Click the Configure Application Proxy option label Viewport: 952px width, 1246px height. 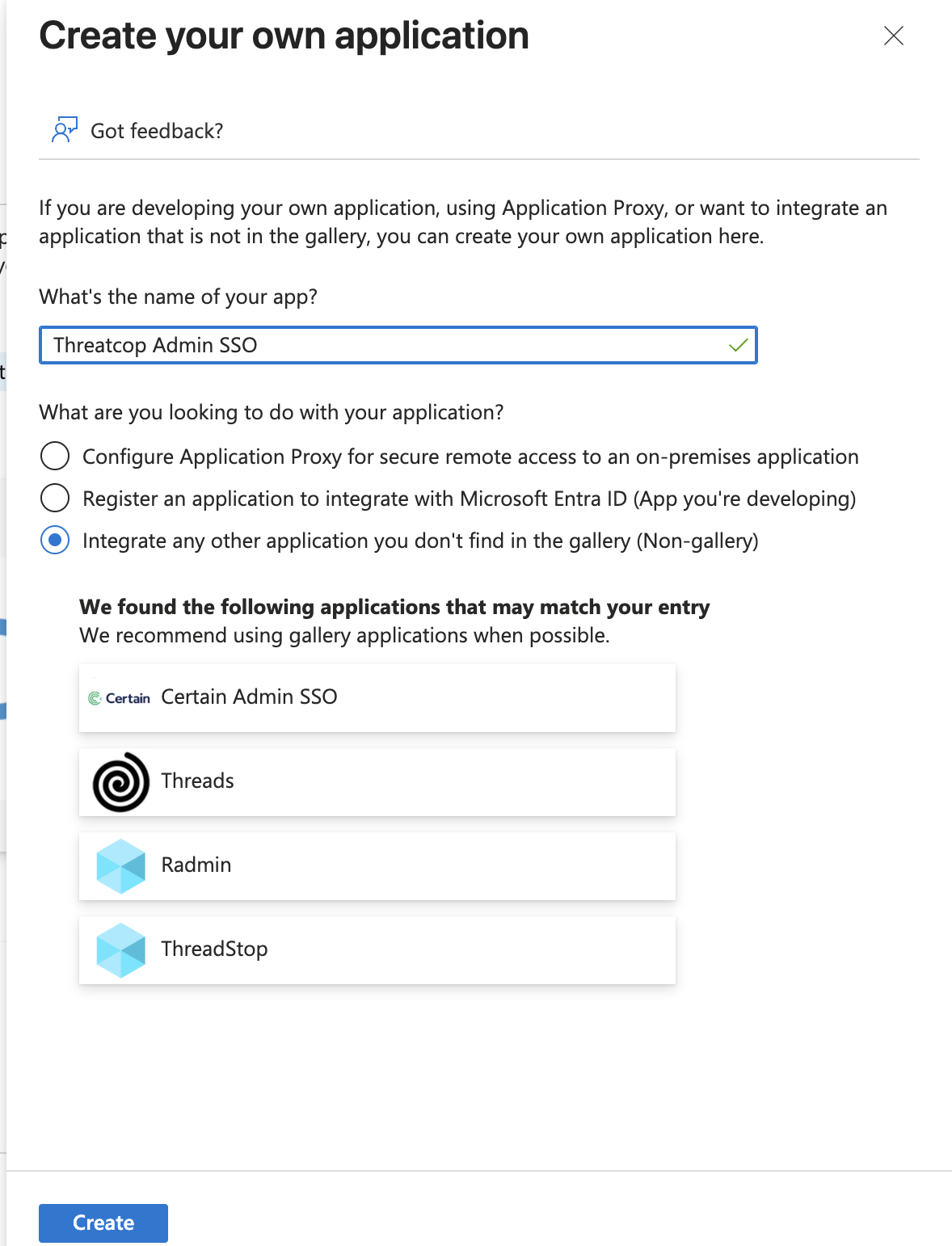[x=470, y=457]
